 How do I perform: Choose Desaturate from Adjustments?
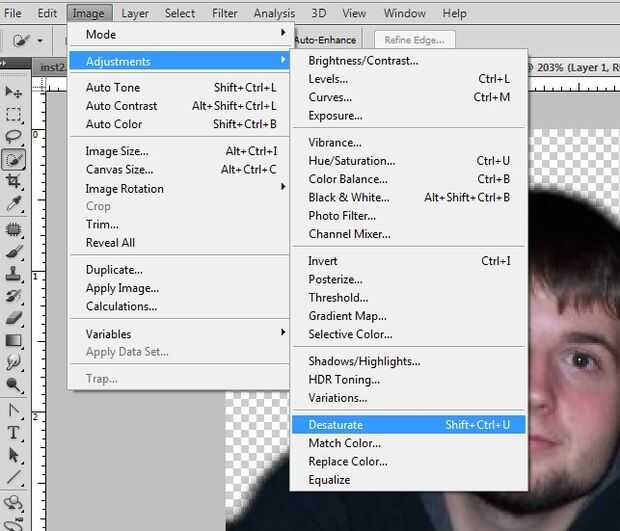pyautogui.click(x=408, y=425)
